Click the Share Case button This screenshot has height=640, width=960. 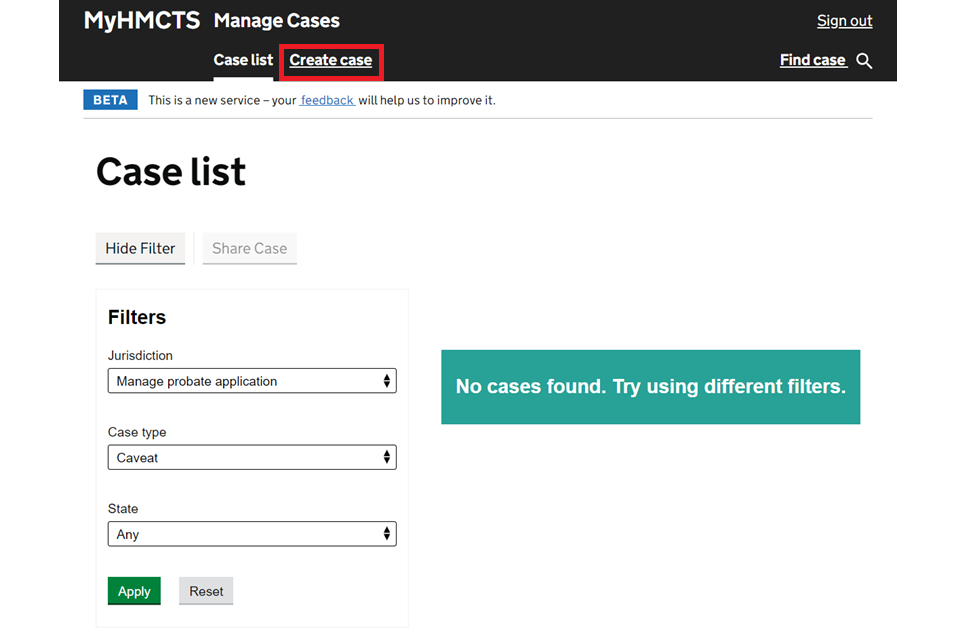(249, 248)
